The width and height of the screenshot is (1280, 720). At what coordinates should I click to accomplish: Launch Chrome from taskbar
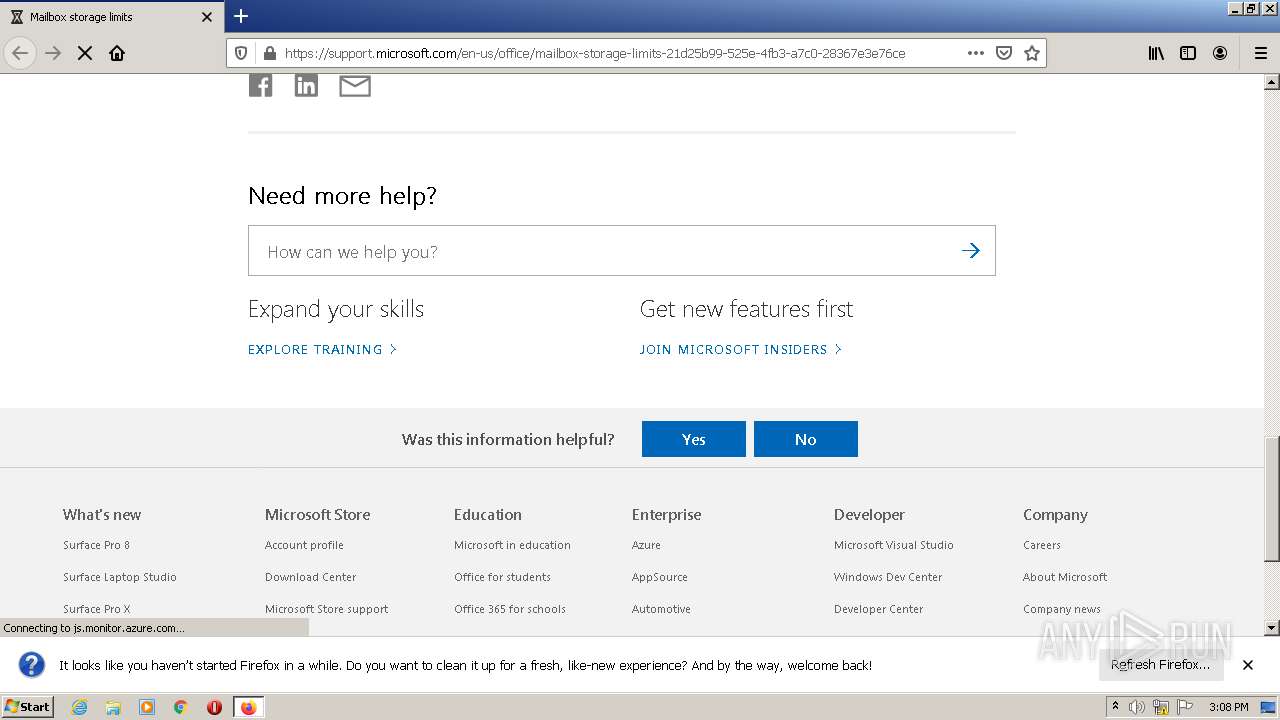(180, 707)
